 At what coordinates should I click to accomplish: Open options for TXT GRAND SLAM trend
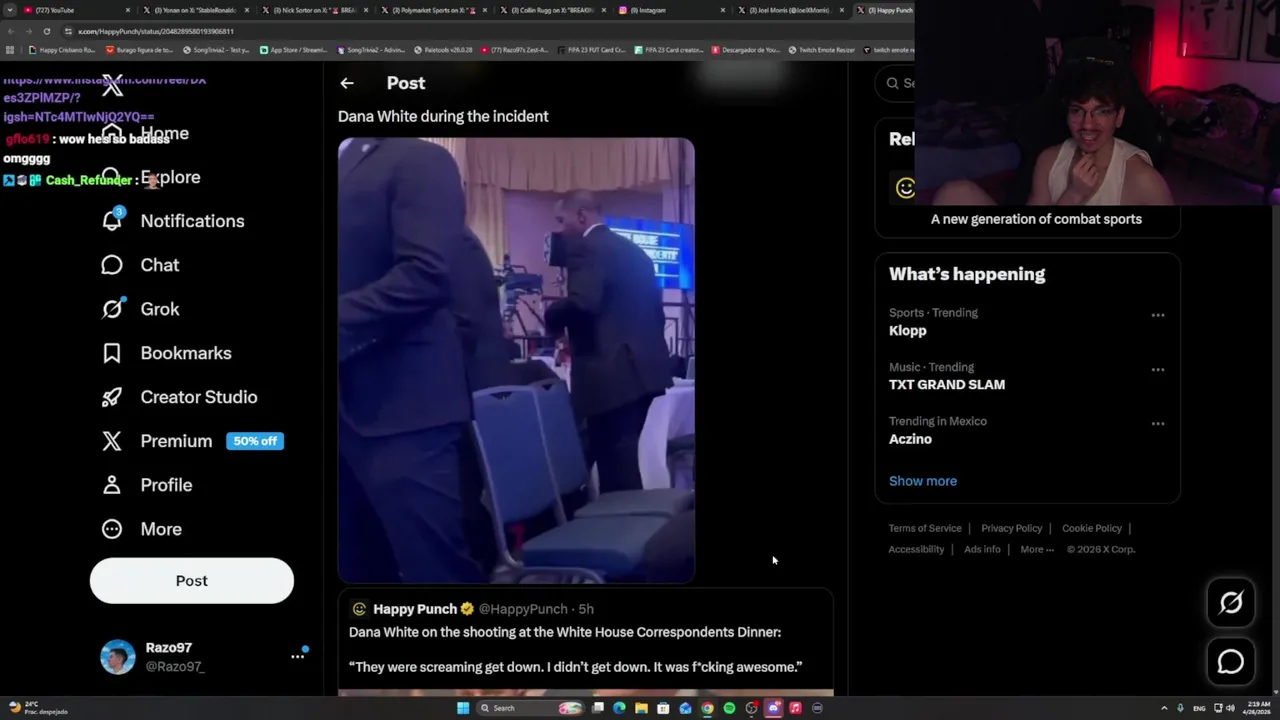point(1158,369)
